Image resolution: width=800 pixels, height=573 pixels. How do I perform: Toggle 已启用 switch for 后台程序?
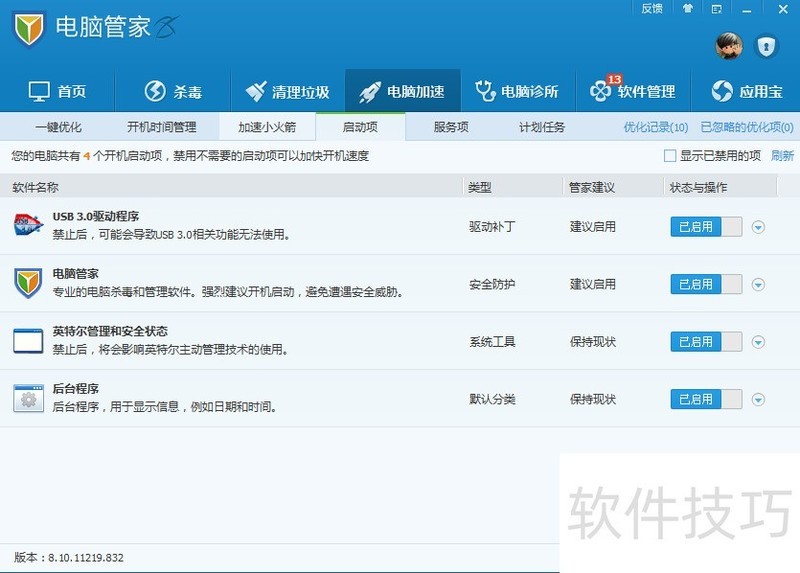[x=706, y=399]
